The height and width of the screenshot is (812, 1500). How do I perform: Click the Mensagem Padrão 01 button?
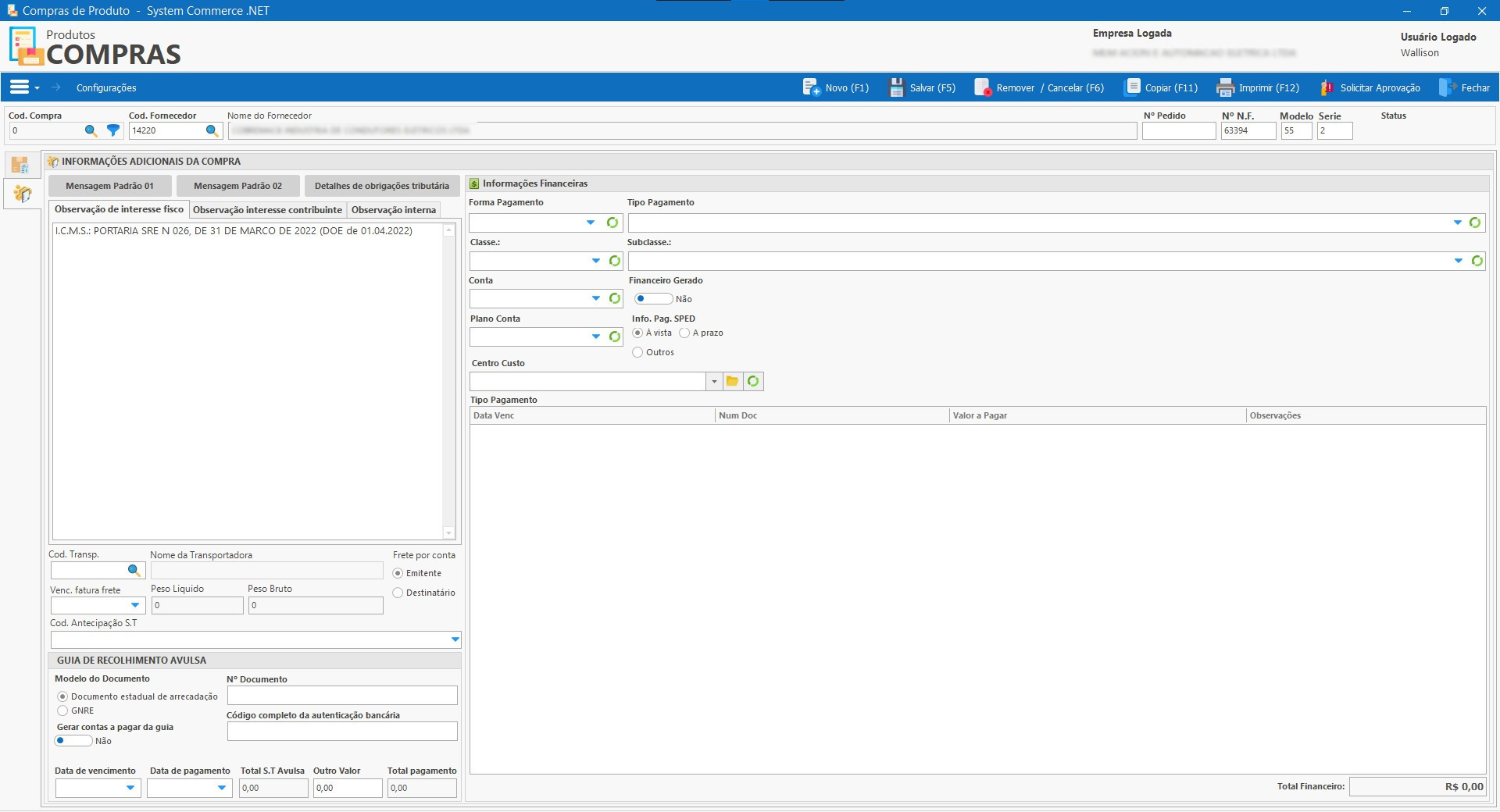[109, 186]
